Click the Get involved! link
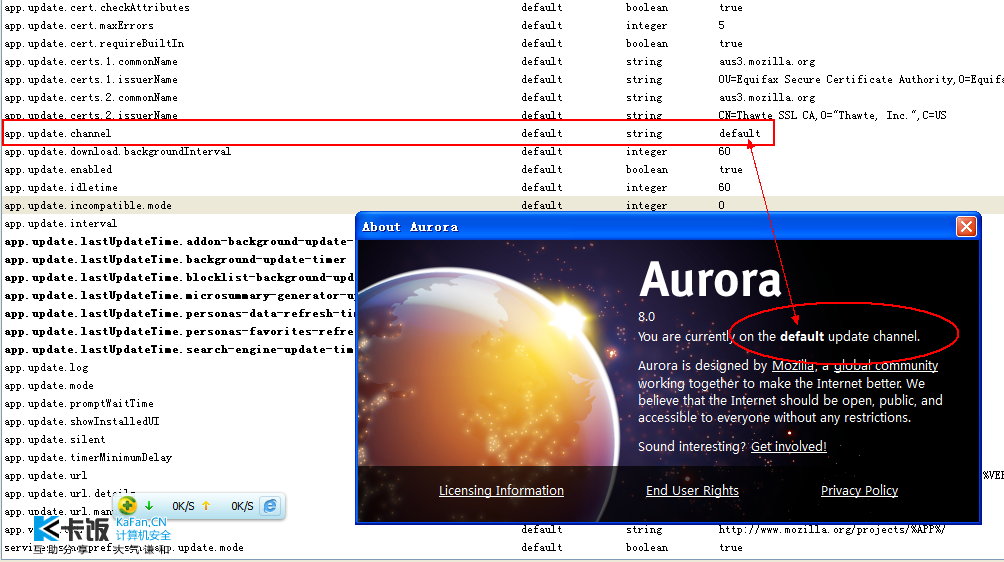 point(788,447)
